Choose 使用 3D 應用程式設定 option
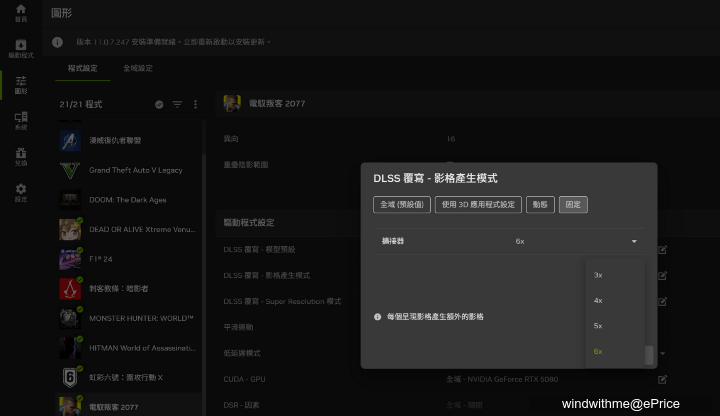This screenshot has width=720, height=416. pyautogui.click(x=478, y=205)
